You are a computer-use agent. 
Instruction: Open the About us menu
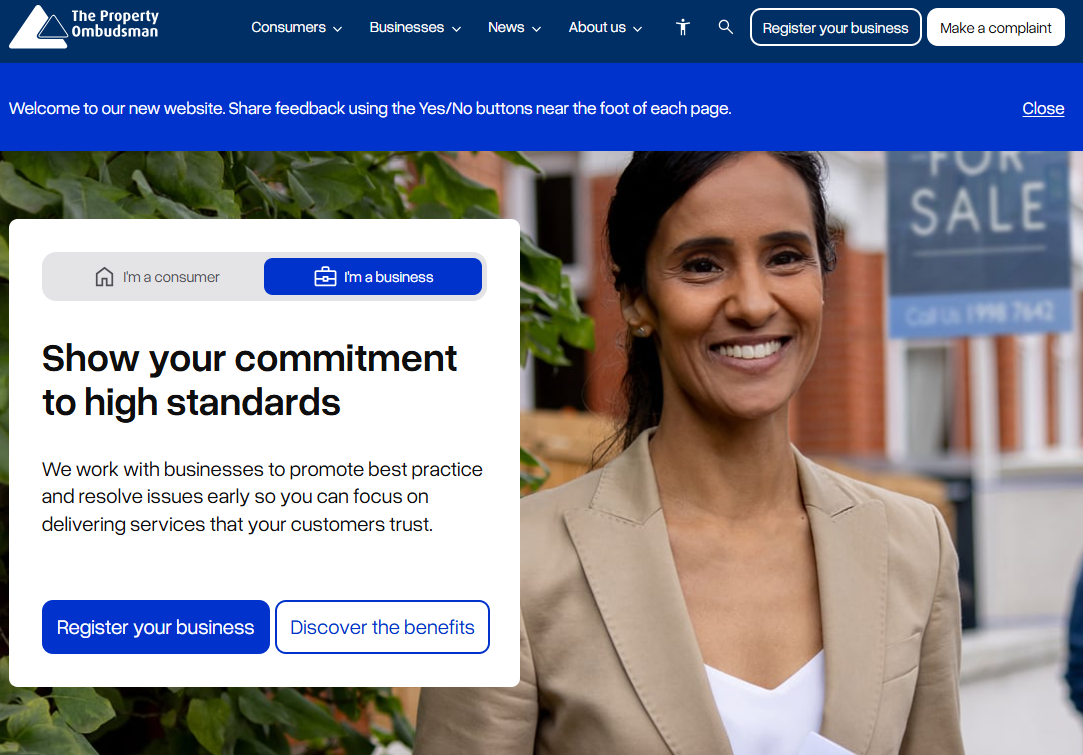[x=606, y=28]
